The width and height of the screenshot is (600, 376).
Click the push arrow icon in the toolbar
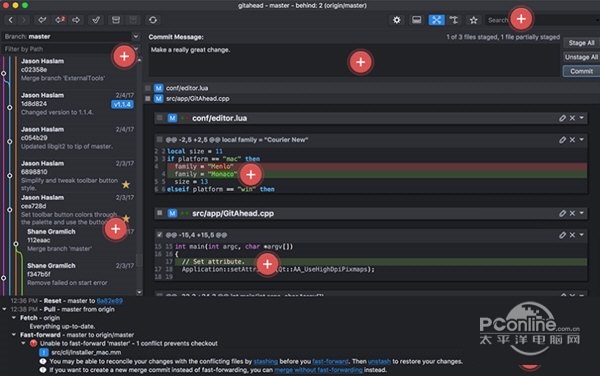click(76, 20)
